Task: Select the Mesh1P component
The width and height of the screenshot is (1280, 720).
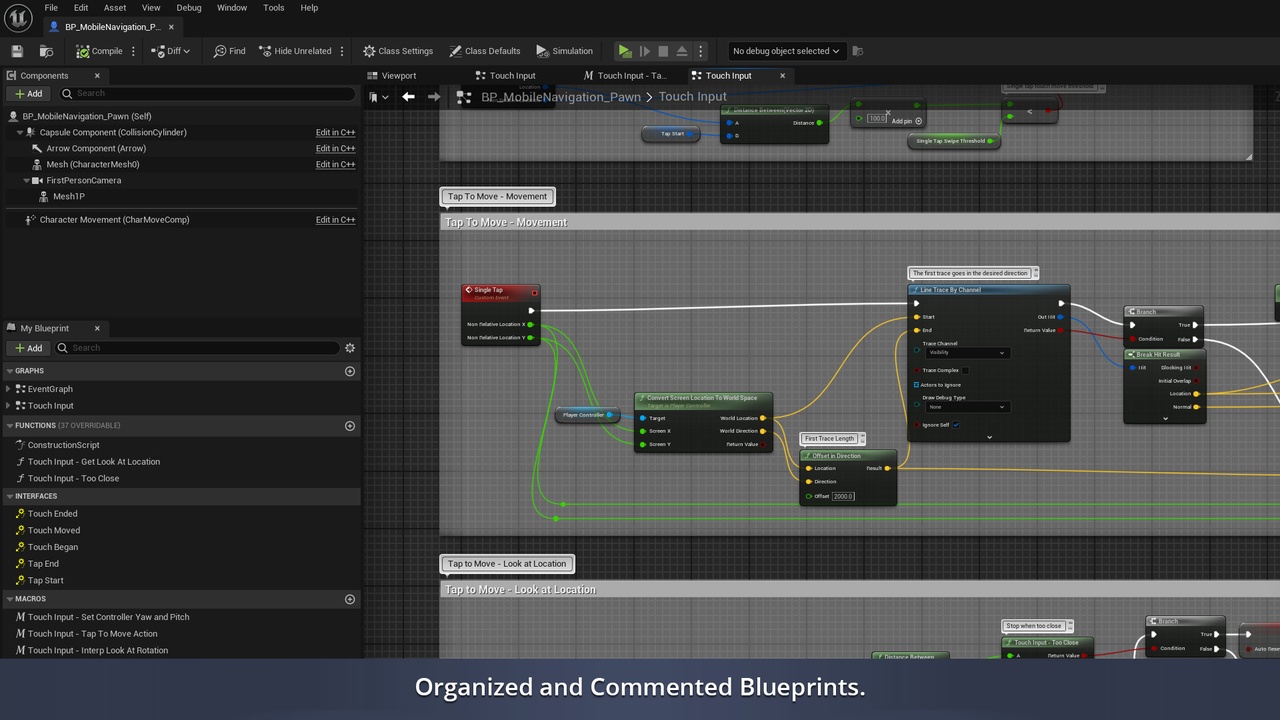Action: [69, 197]
